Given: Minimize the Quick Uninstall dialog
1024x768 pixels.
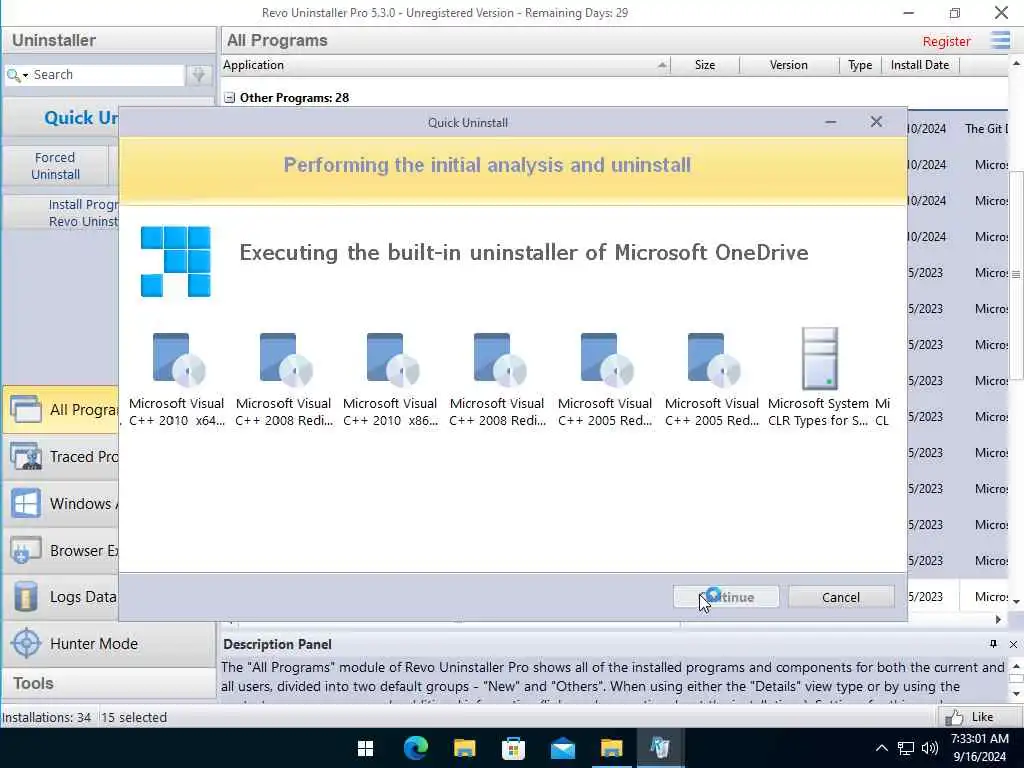Looking at the screenshot, I should [831, 122].
